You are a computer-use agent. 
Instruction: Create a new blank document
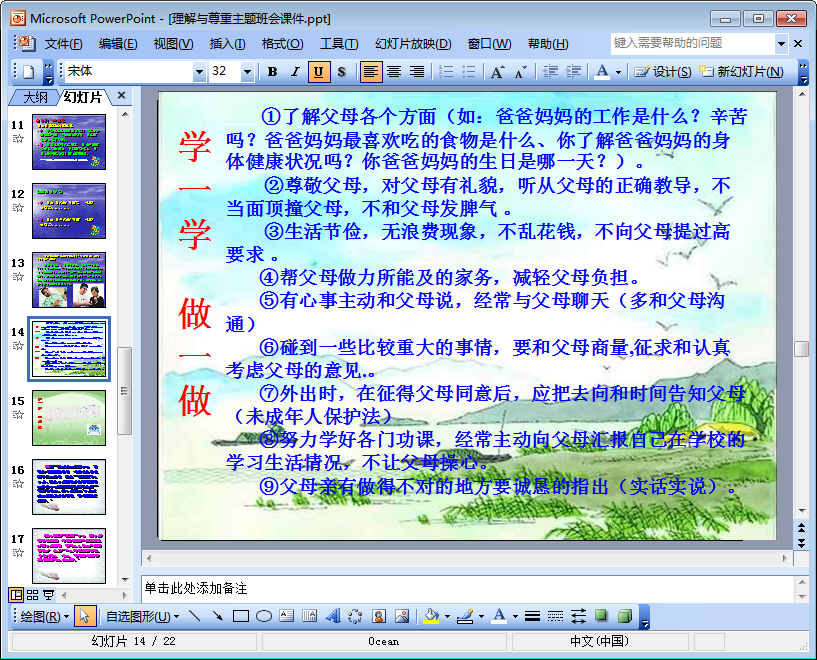coord(29,72)
